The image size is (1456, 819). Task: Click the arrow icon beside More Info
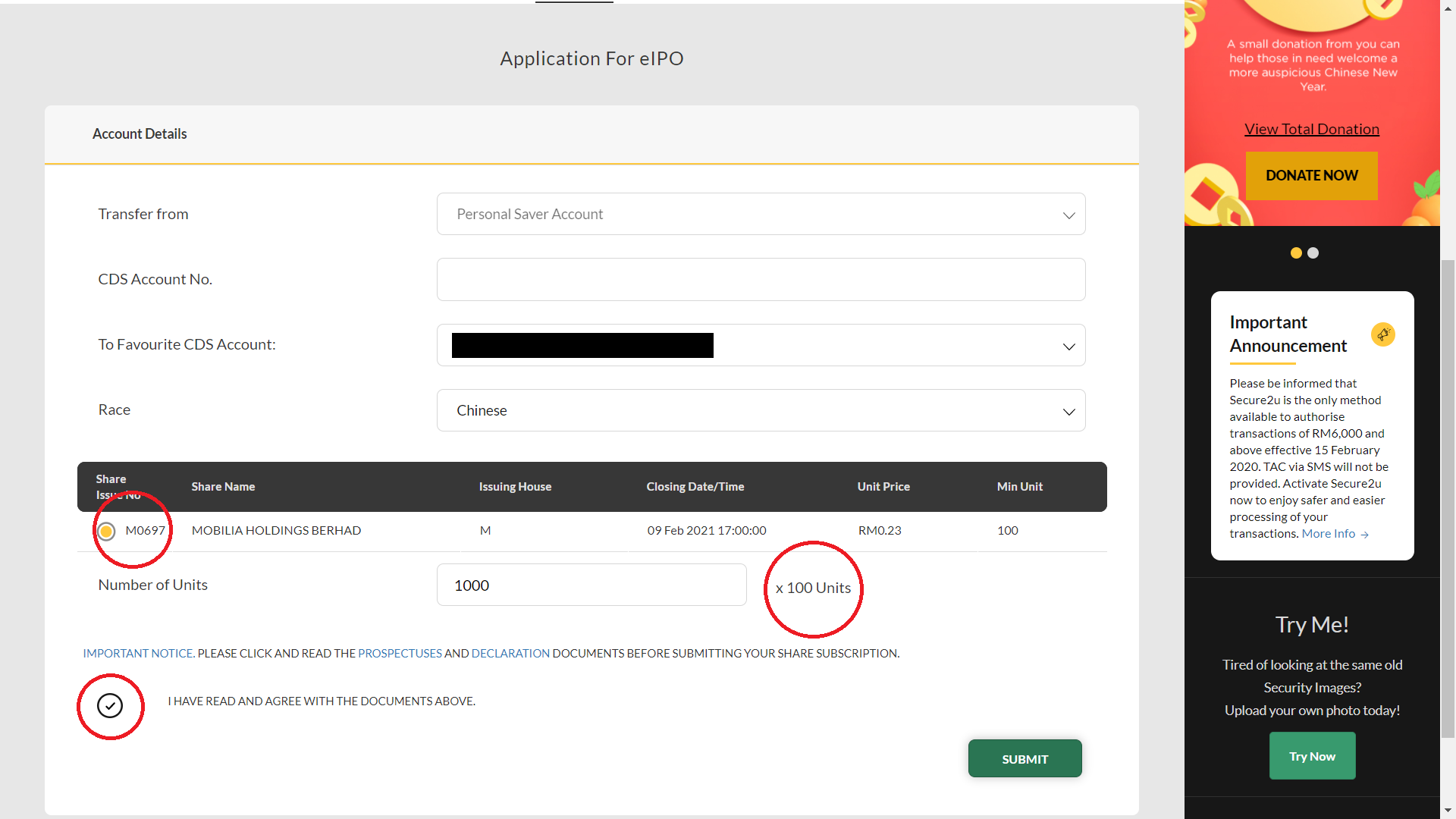click(1365, 535)
